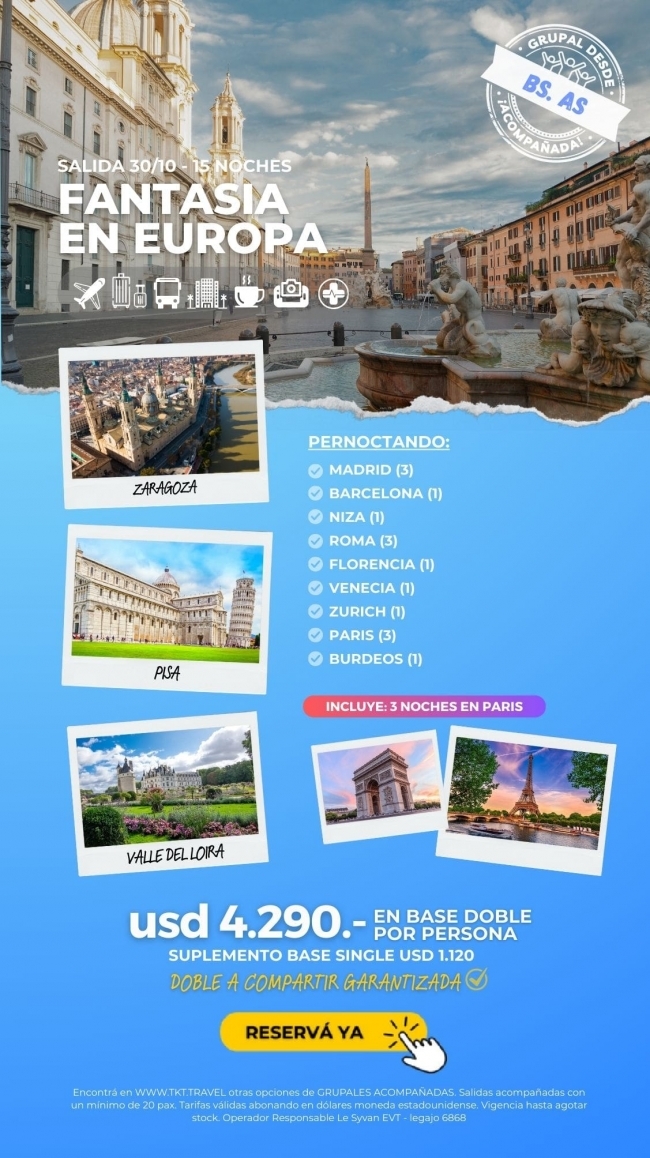Click the medical assistance cross icon
The width and height of the screenshot is (650, 1158).
coord(333,294)
